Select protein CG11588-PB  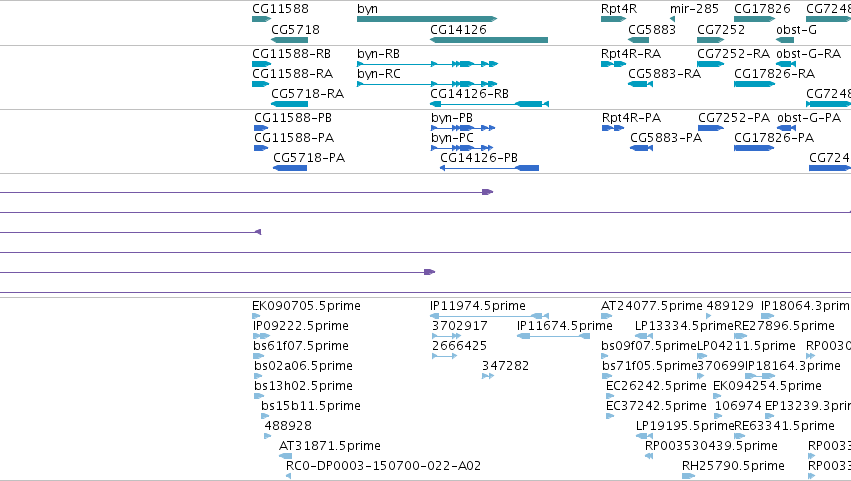(293, 118)
